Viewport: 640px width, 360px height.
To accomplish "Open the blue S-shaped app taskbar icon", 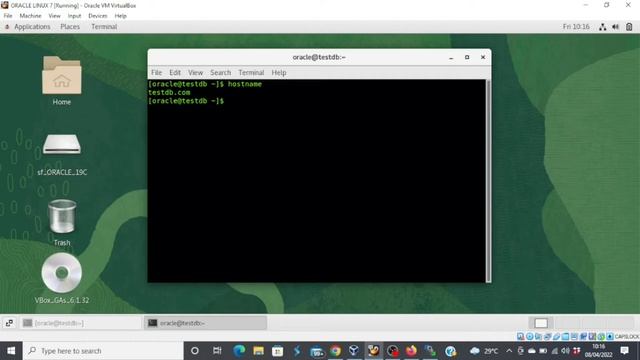I will click(x=297, y=351).
